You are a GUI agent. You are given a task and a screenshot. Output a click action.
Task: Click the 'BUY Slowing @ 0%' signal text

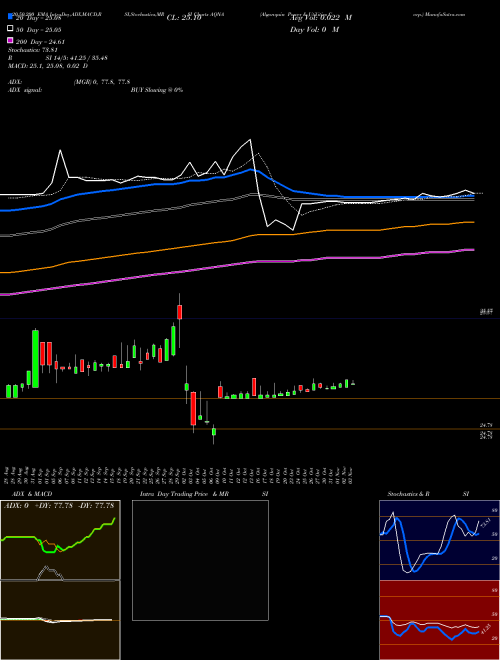point(157,90)
